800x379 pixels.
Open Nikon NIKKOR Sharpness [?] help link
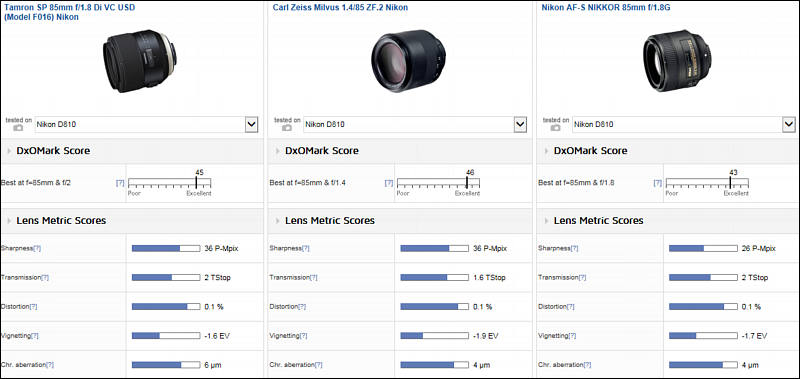point(574,248)
